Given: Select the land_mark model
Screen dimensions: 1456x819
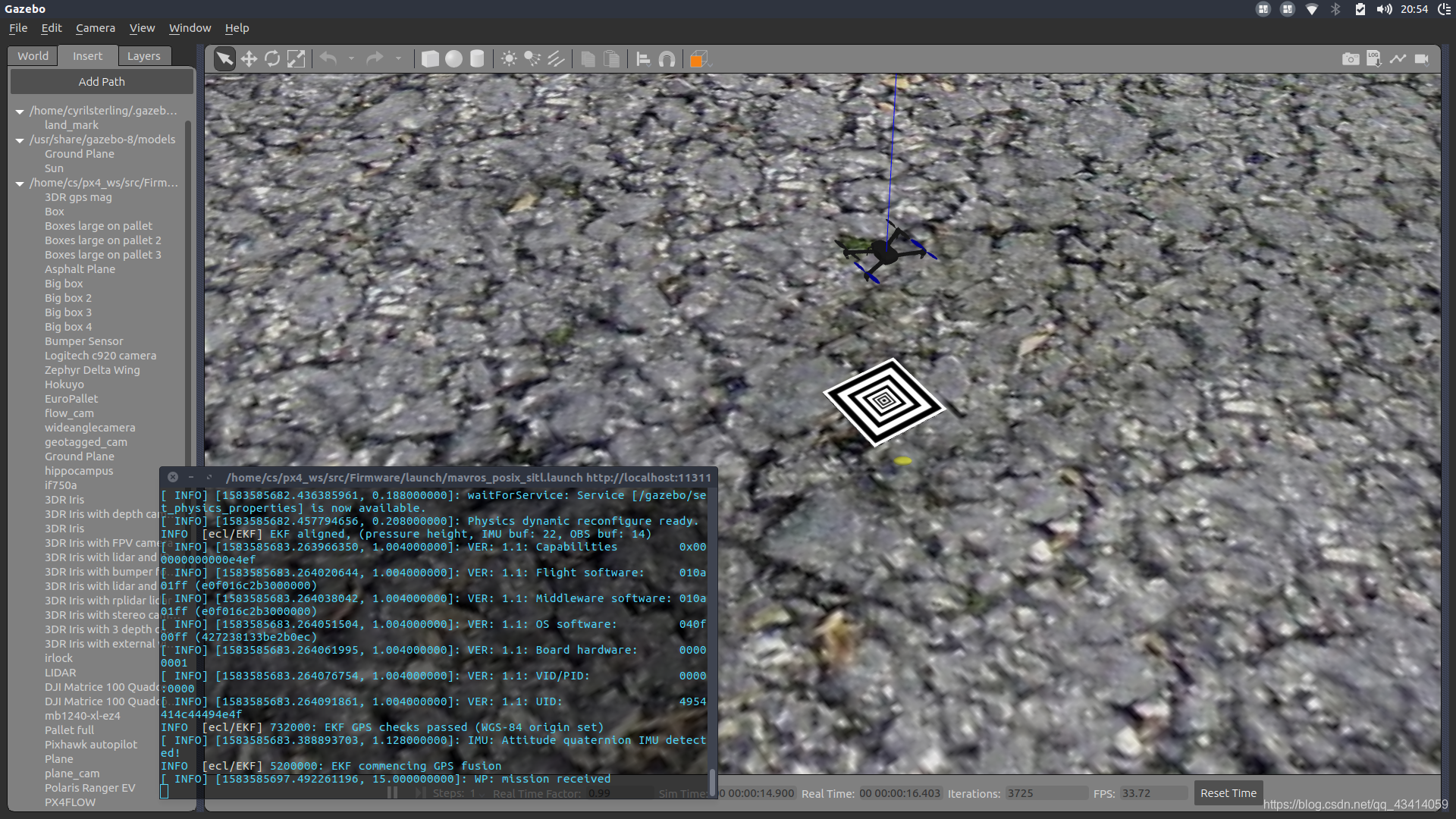Looking at the screenshot, I should click(x=71, y=125).
